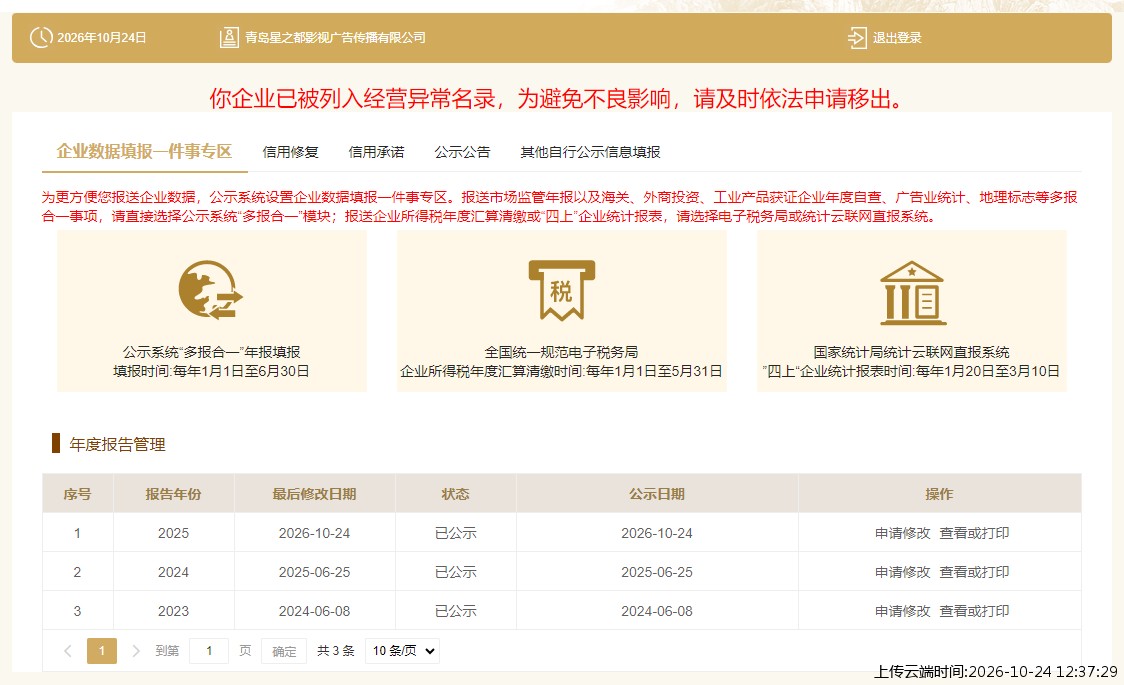Image resolution: width=1124 pixels, height=685 pixels.
Task: Open the 信用承诺 tab
Action: [x=376, y=152]
